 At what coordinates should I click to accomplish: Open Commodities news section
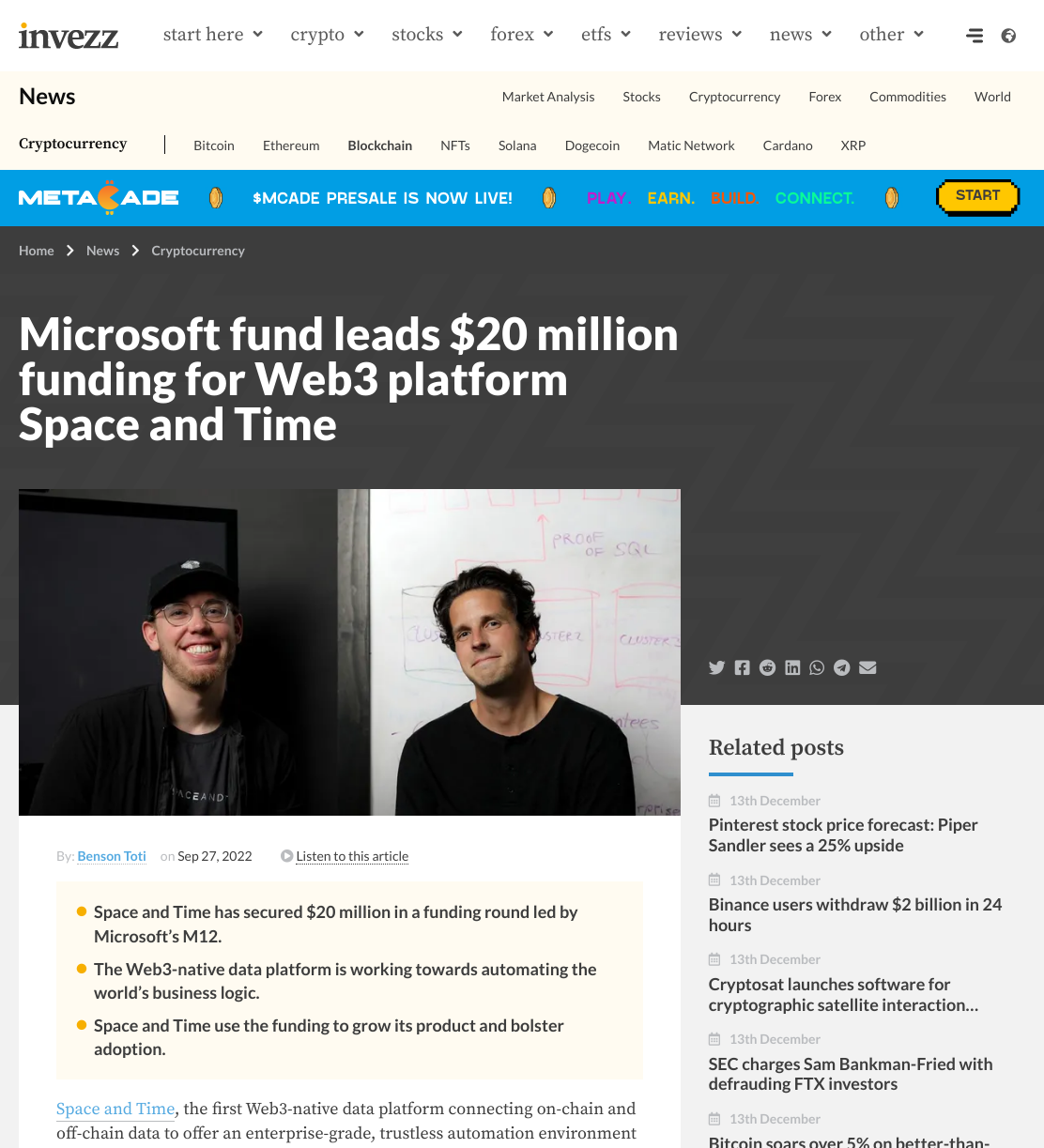[908, 97]
